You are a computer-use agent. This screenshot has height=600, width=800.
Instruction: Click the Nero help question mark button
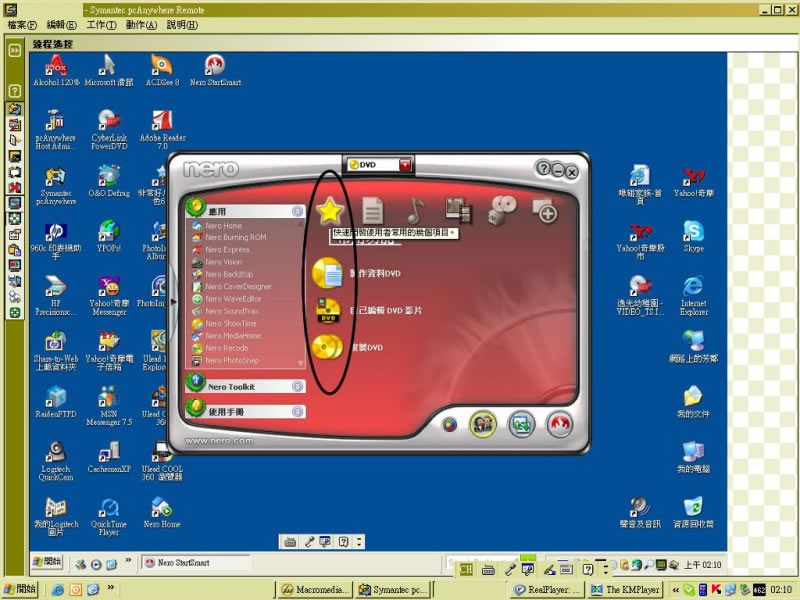tap(543, 168)
